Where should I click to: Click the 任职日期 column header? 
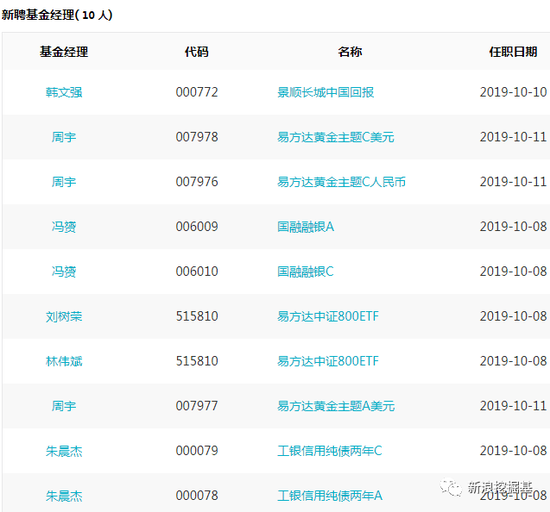coord(513,52)
